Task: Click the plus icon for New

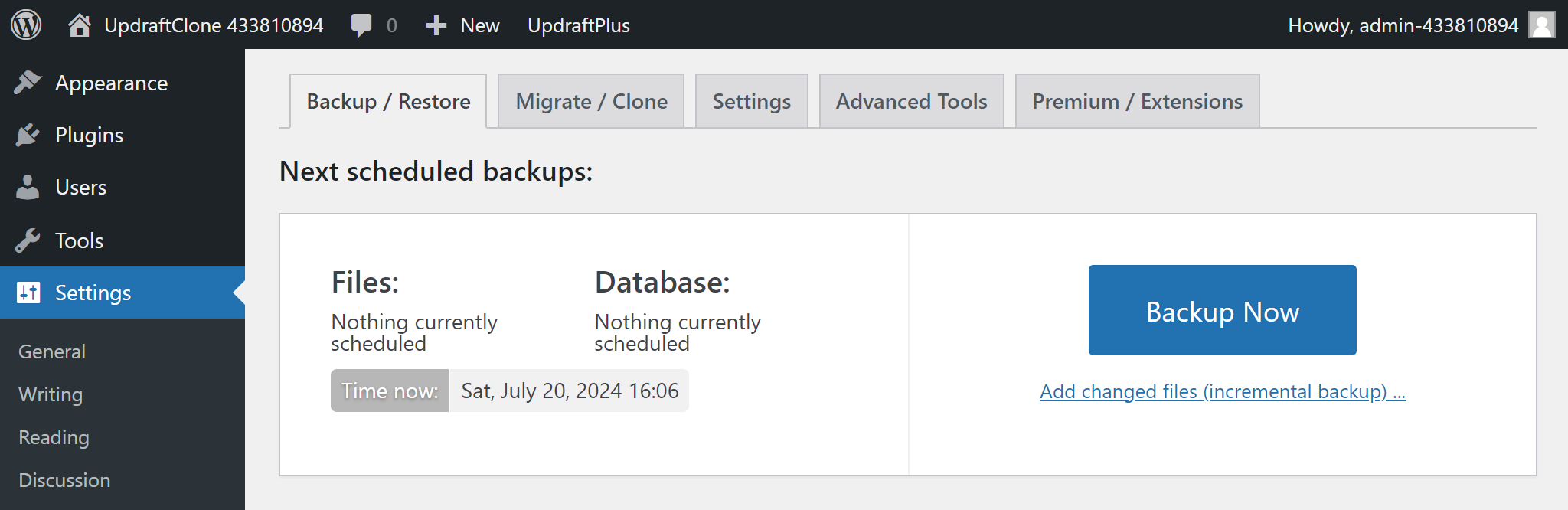Action: 436,25
